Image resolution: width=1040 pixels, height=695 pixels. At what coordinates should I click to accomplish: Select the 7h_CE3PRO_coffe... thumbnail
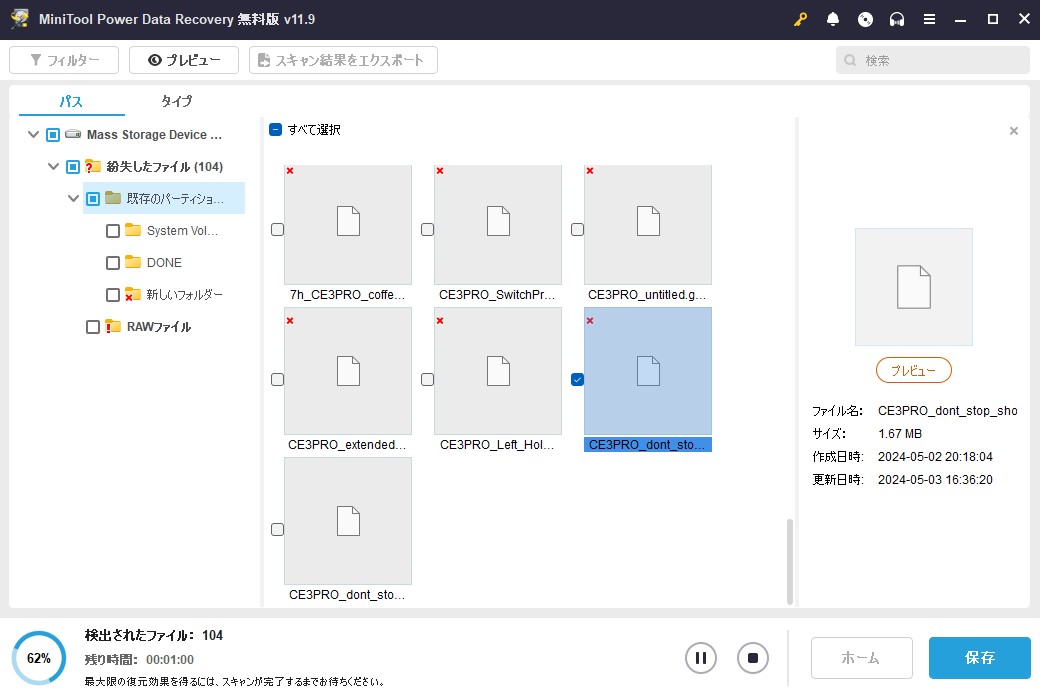tap(348, 225)
